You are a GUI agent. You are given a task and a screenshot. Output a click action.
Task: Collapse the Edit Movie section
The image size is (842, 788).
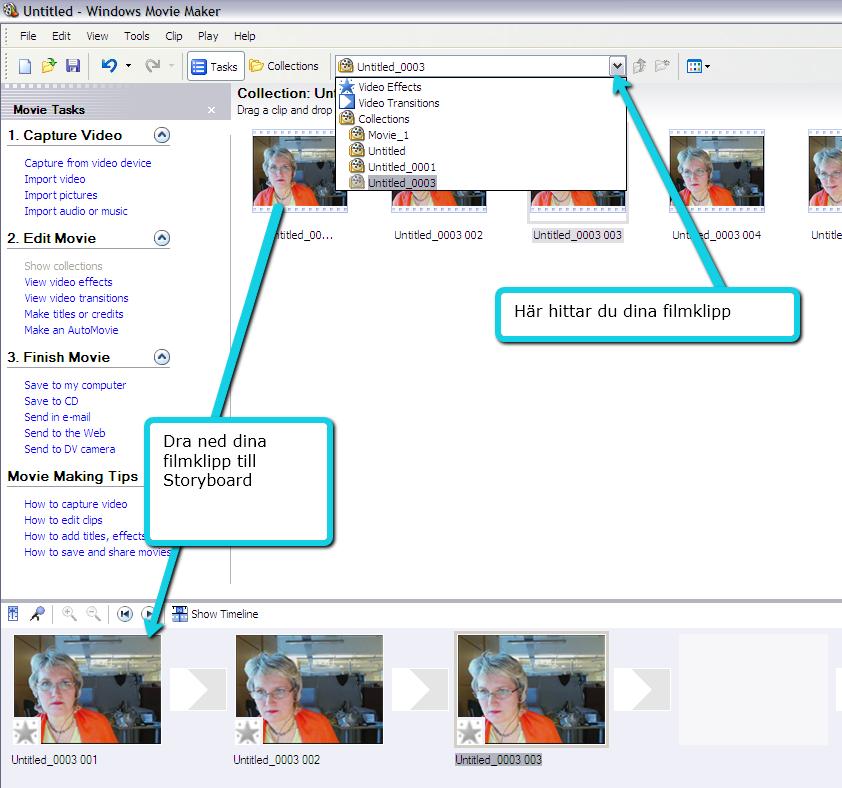(162, 238)
